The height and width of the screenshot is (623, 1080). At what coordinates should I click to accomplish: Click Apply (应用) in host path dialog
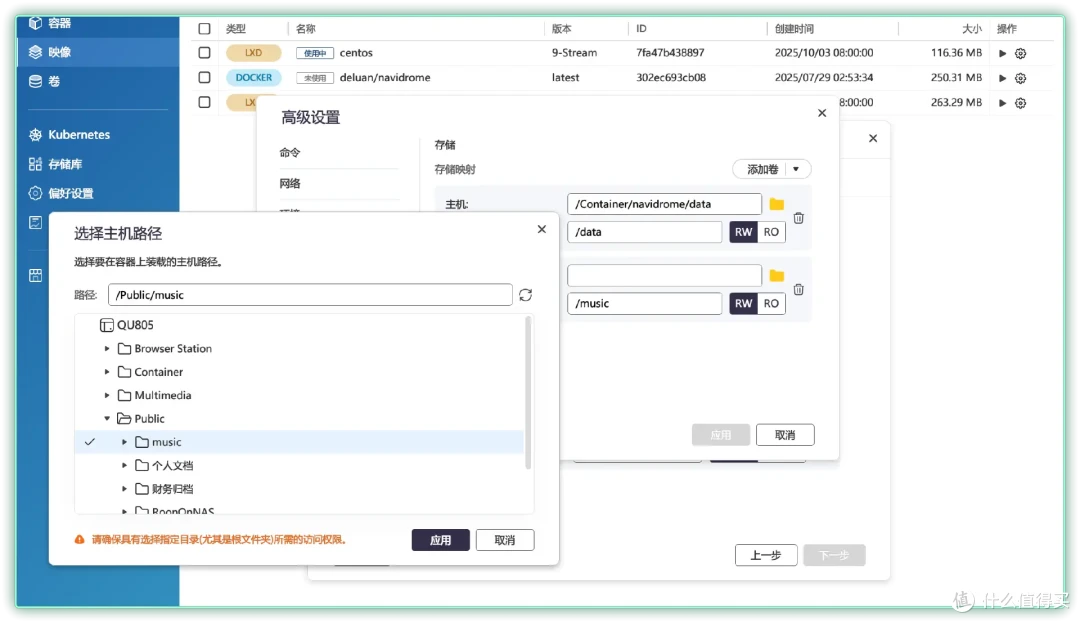click(x=441, y=540)
